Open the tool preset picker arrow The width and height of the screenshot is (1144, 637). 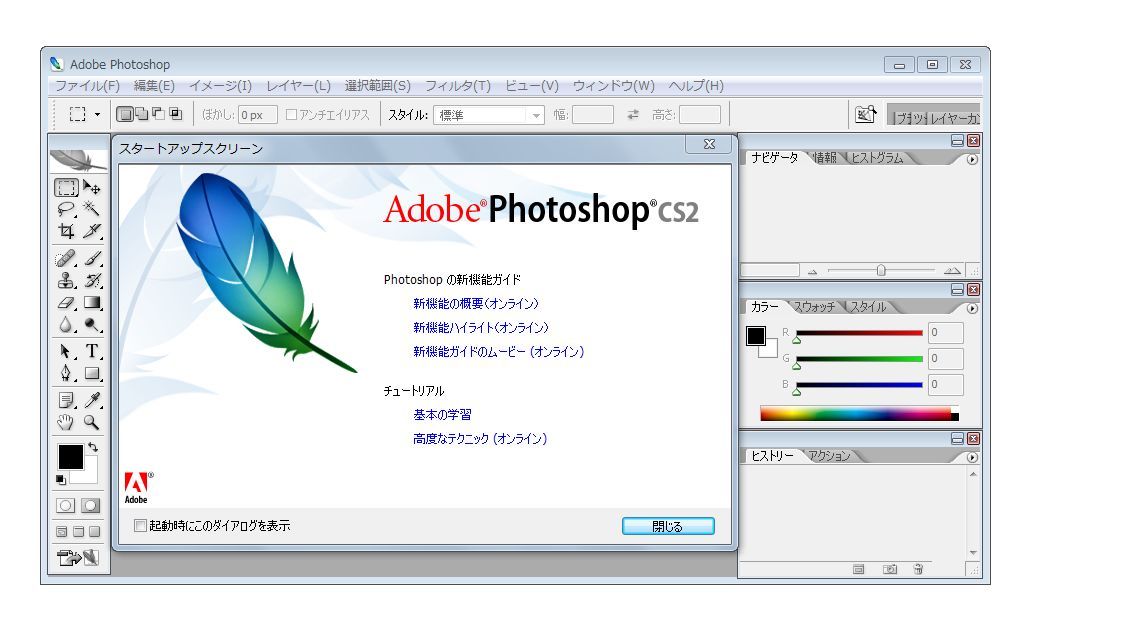click(97, 115)
